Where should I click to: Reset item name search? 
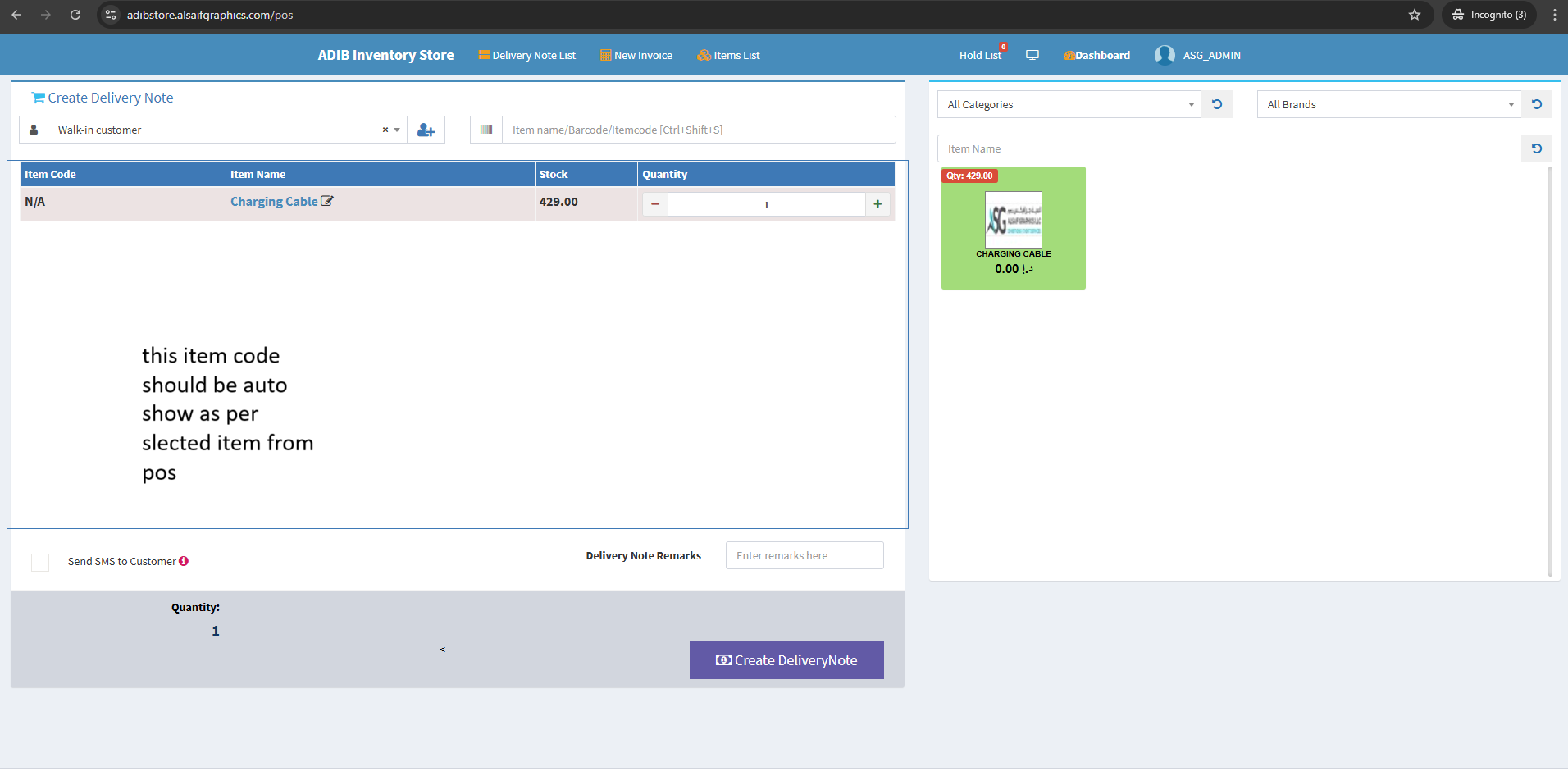click(x=1537, y=148)
